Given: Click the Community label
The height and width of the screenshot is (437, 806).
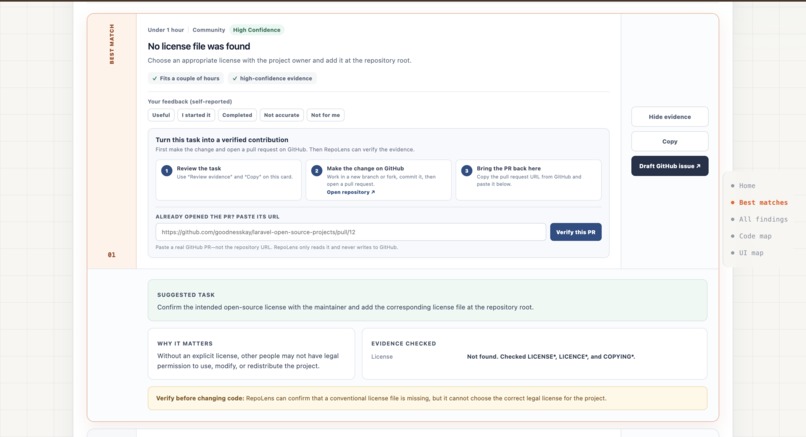Looking at the screenshot, I should [x=209, y=30].
